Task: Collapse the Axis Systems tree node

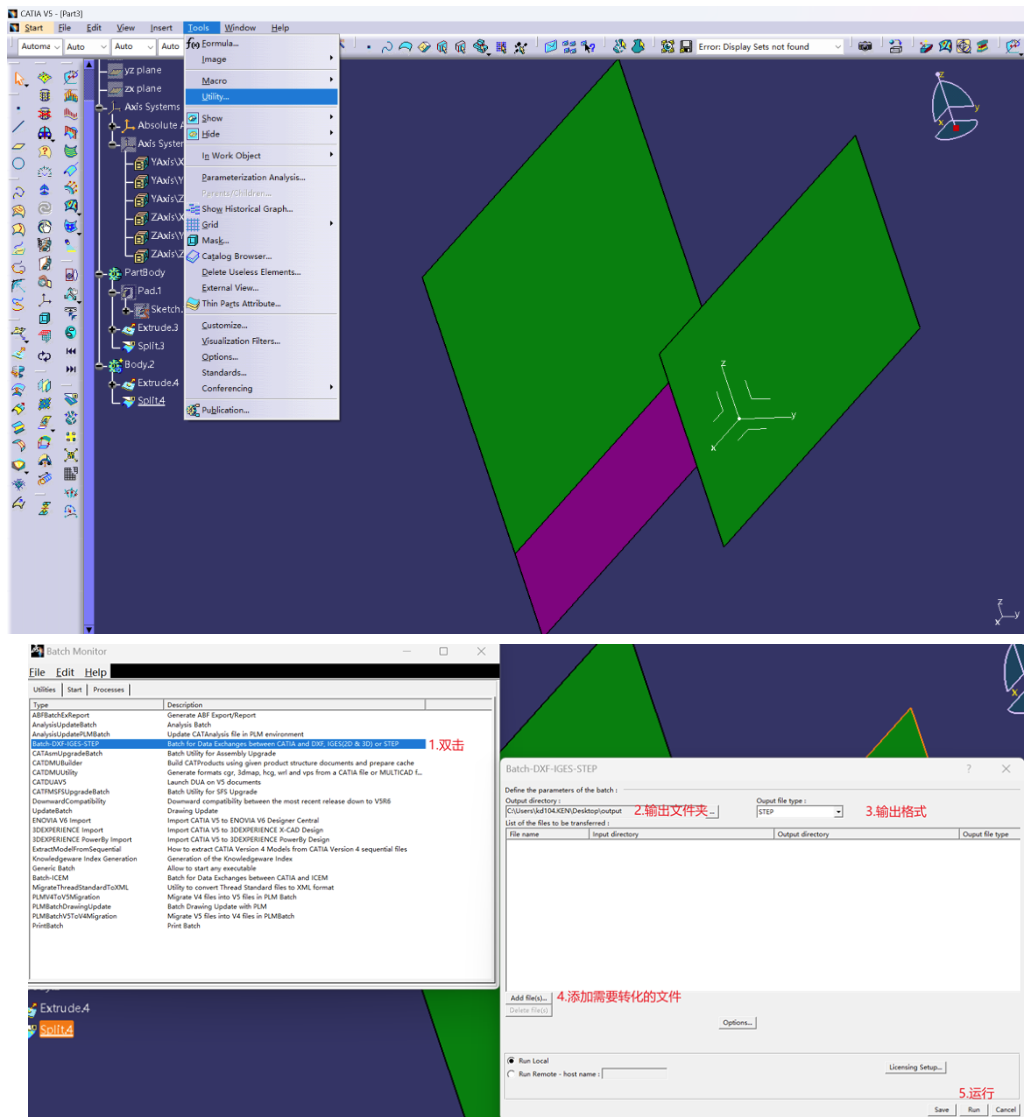Action: (100, 108)
